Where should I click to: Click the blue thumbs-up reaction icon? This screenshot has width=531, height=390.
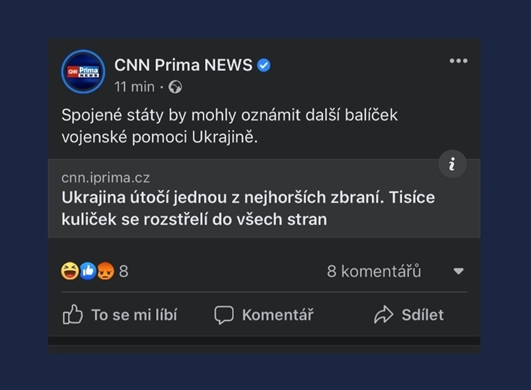88,271
